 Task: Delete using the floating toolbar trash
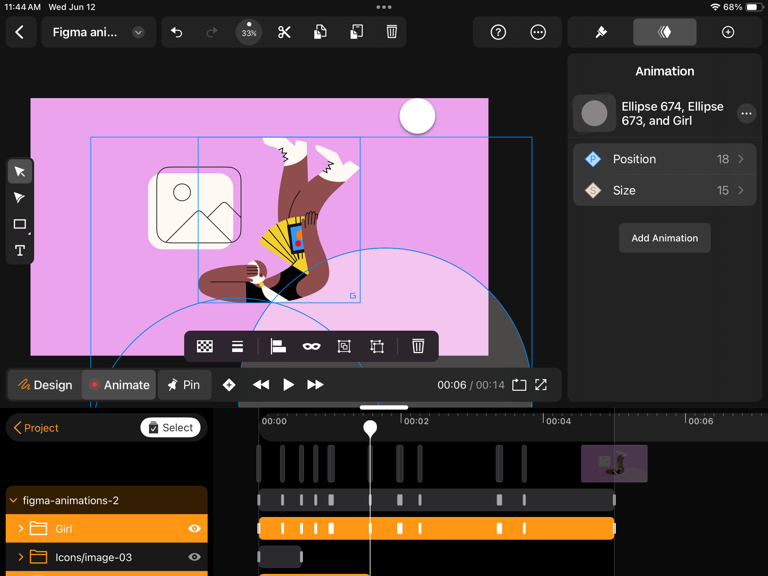(x=418, y=346)
